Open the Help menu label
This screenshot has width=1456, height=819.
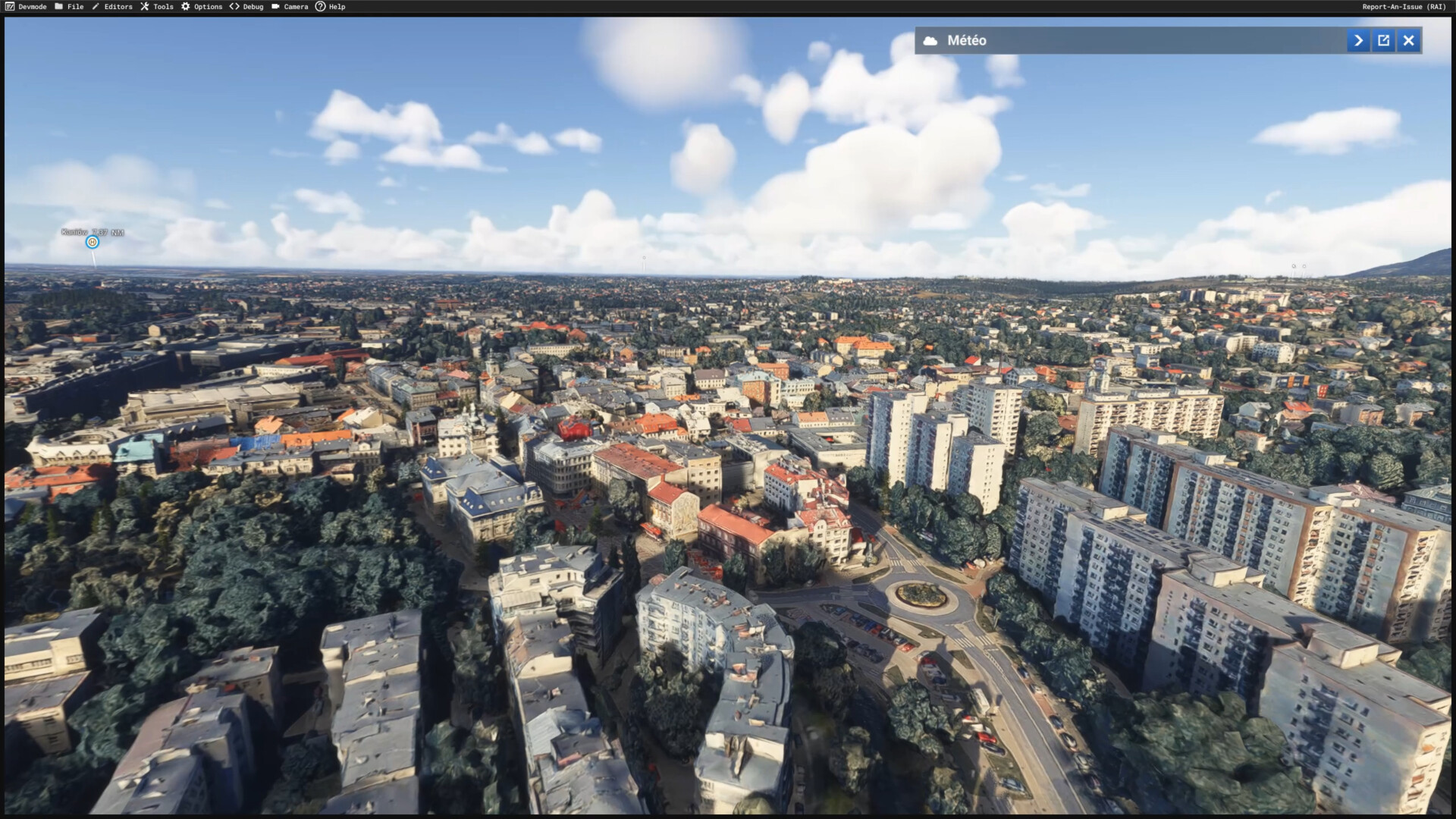(x=337, y=7)
